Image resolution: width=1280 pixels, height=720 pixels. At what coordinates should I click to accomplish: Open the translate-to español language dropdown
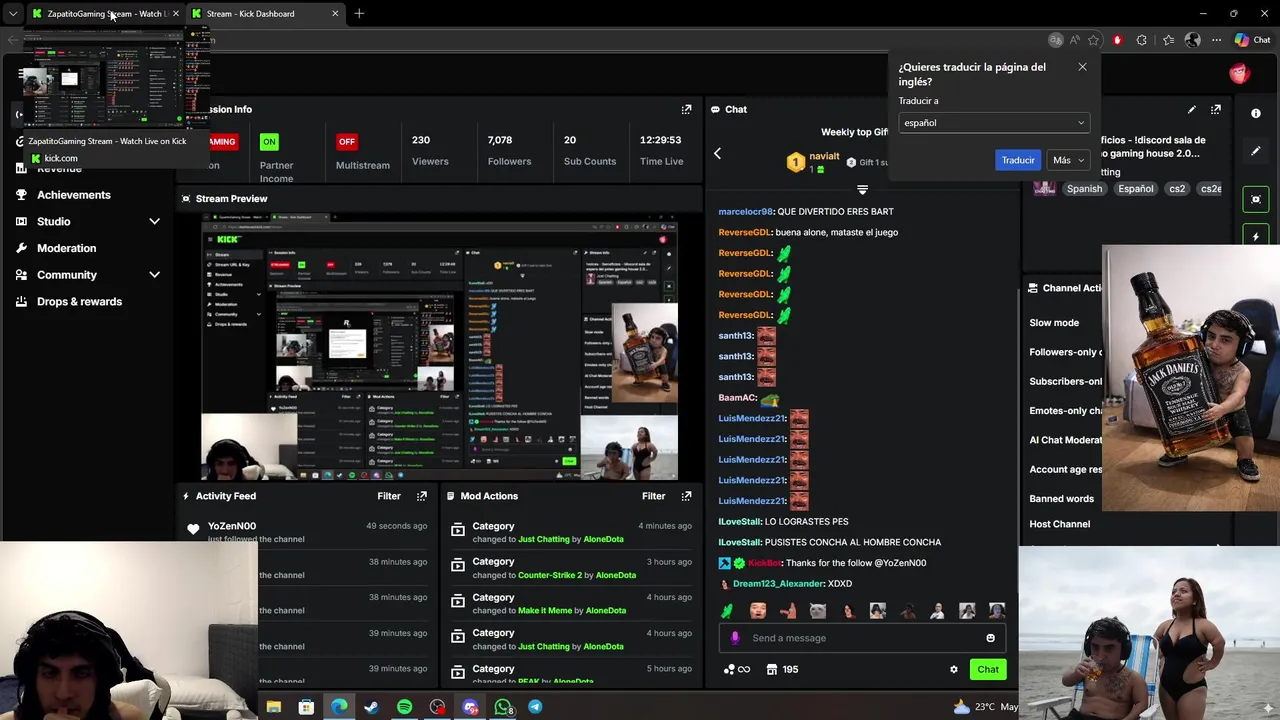point(993,123)
